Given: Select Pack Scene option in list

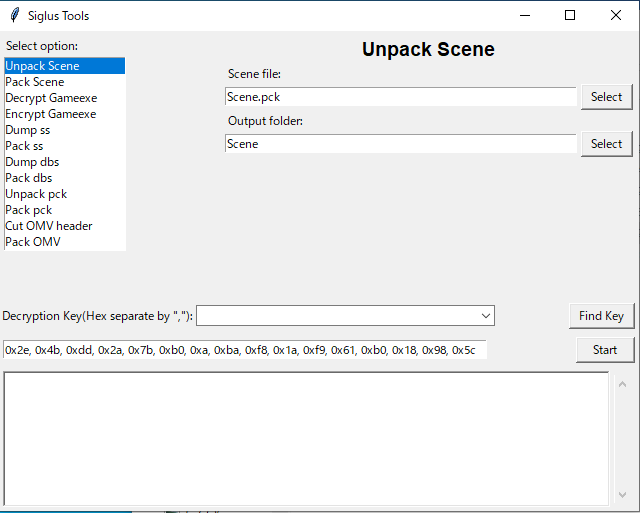Looking at the screenshot, I should point(35,82).
